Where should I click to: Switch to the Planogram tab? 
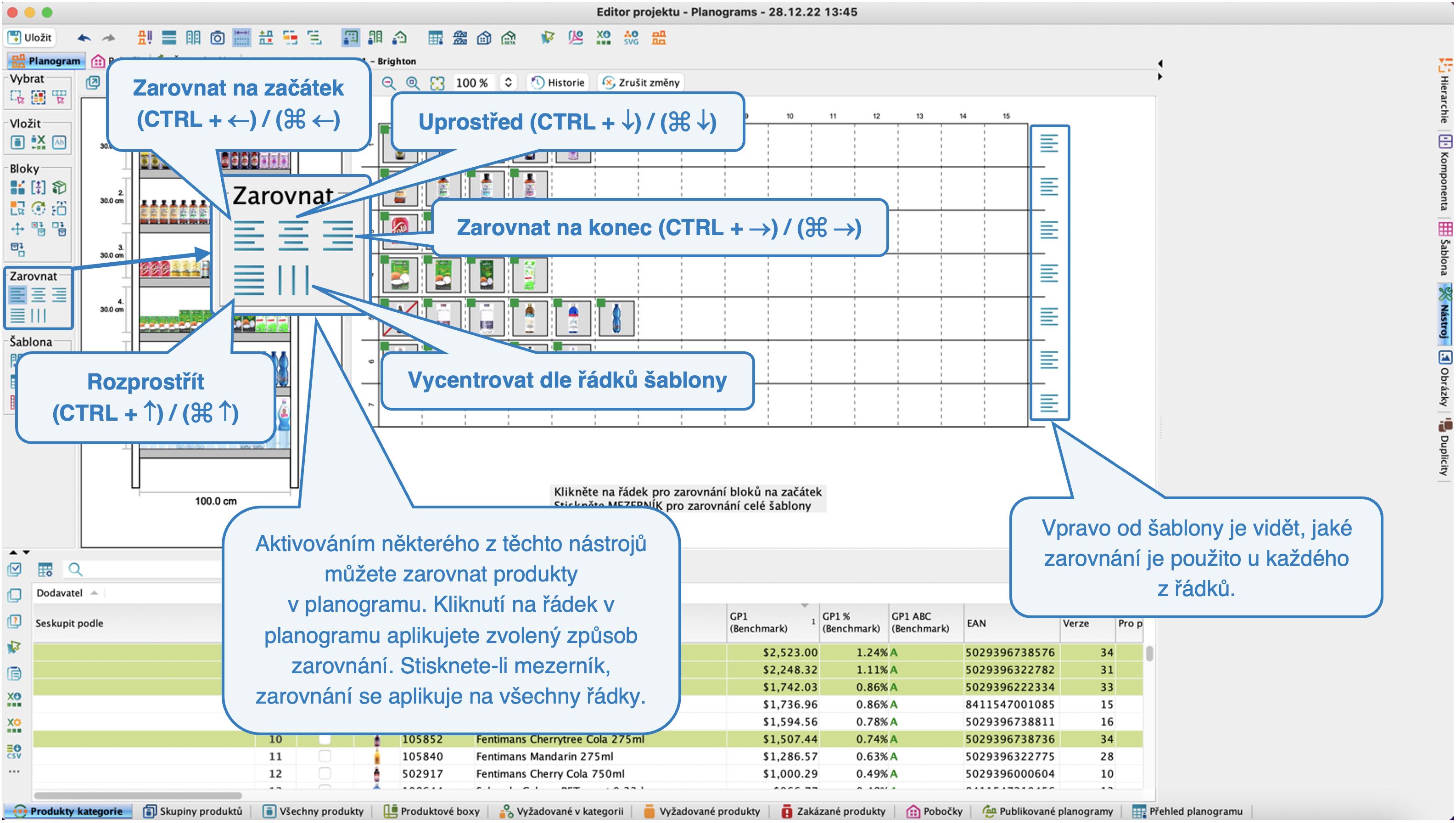click(x=46, y=61)
